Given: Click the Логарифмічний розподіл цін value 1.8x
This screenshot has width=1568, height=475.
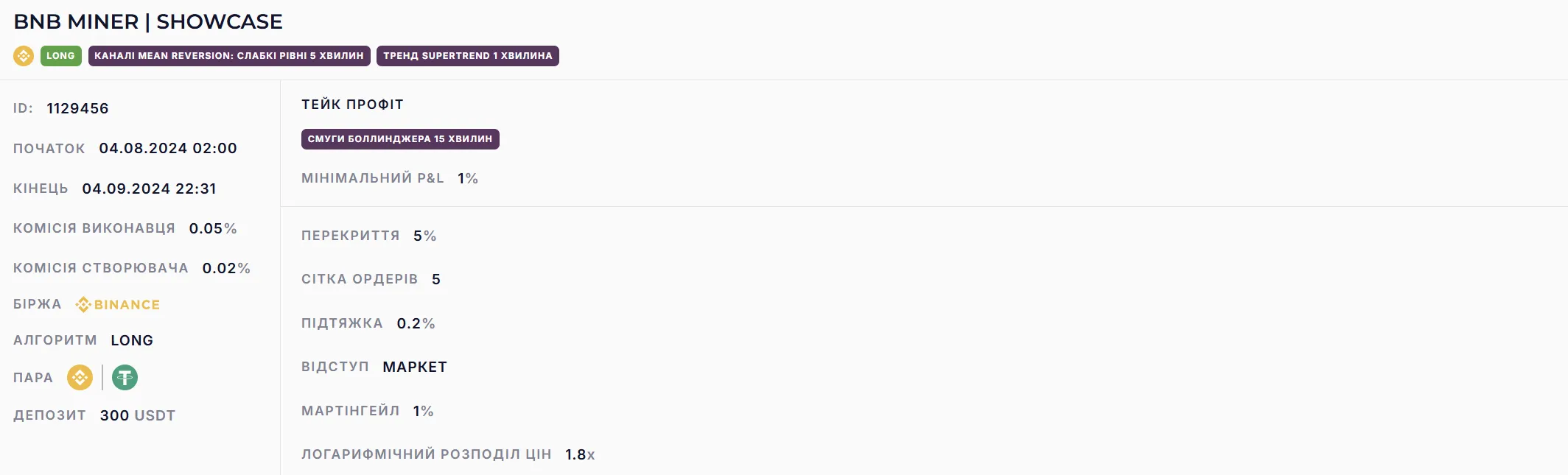Looking at the screenshot, I should pyautogui.click(x=580, y=454).
